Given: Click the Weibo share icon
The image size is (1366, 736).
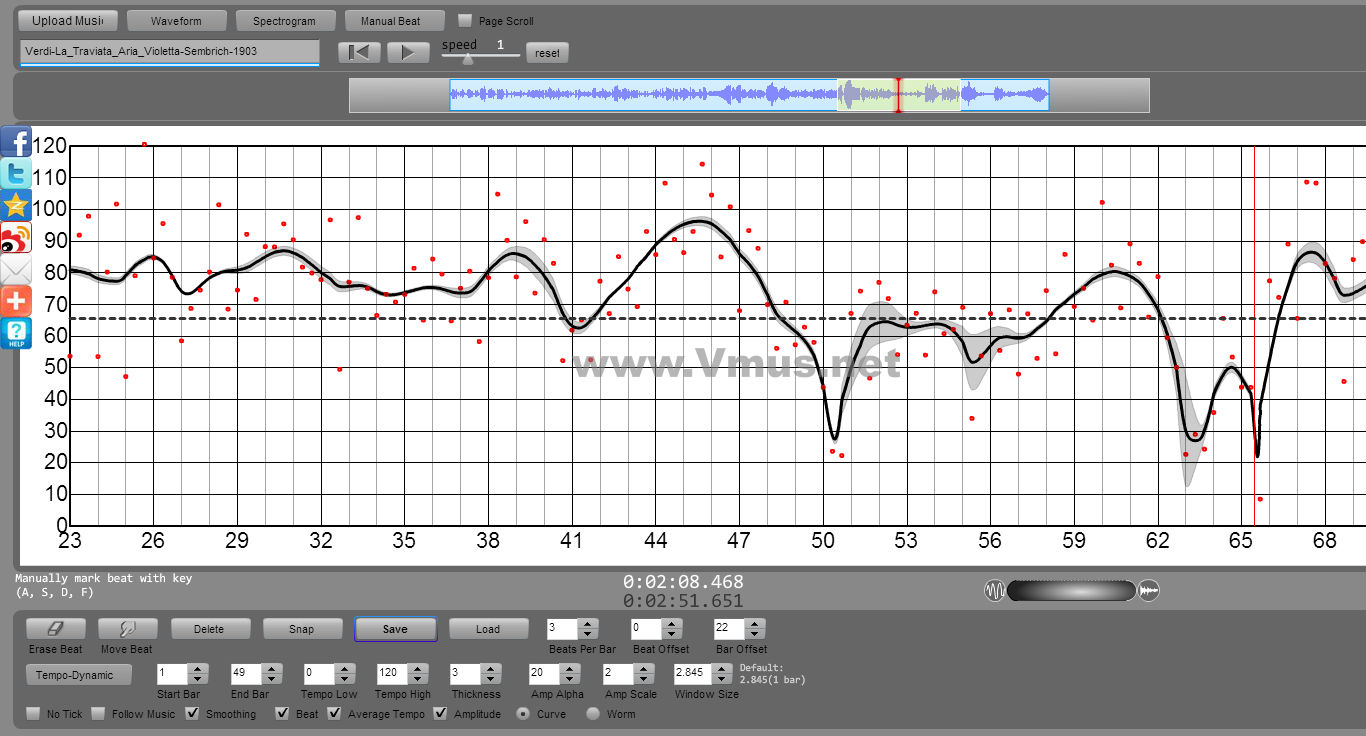Looking at the screenshot, I should point(16,238).
